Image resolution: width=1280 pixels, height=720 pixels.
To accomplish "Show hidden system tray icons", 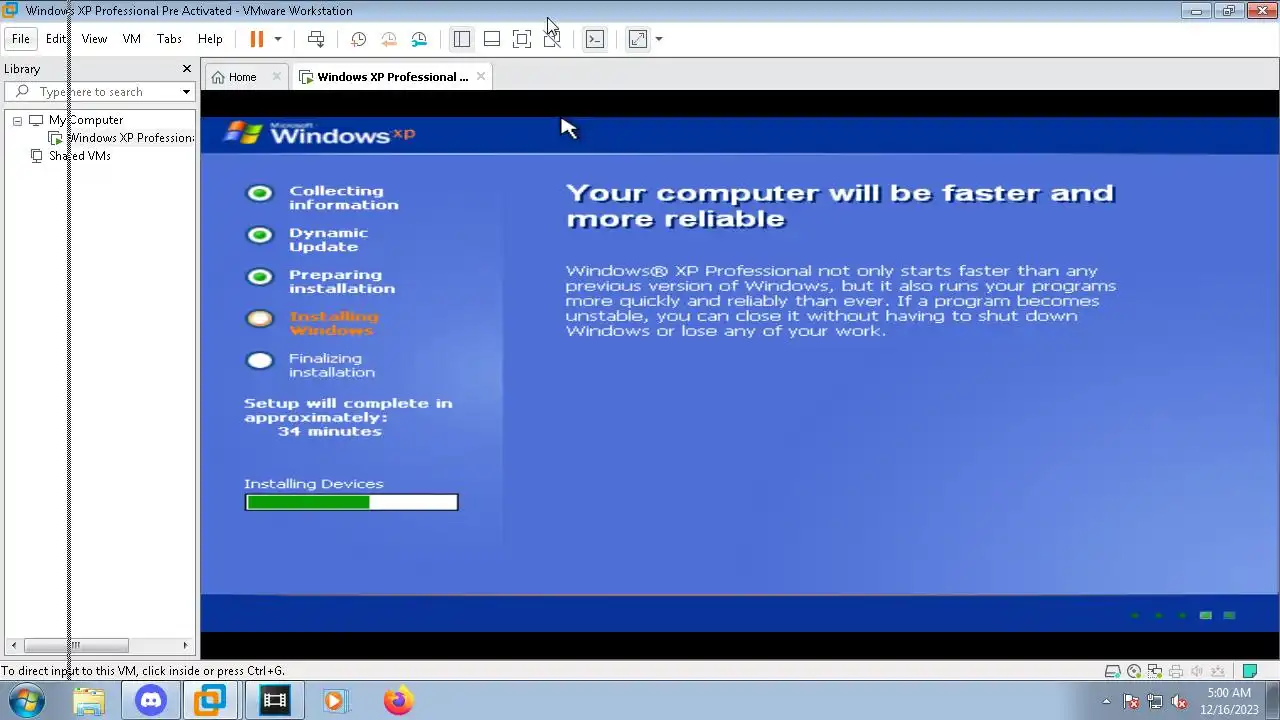I will 1106,702.
